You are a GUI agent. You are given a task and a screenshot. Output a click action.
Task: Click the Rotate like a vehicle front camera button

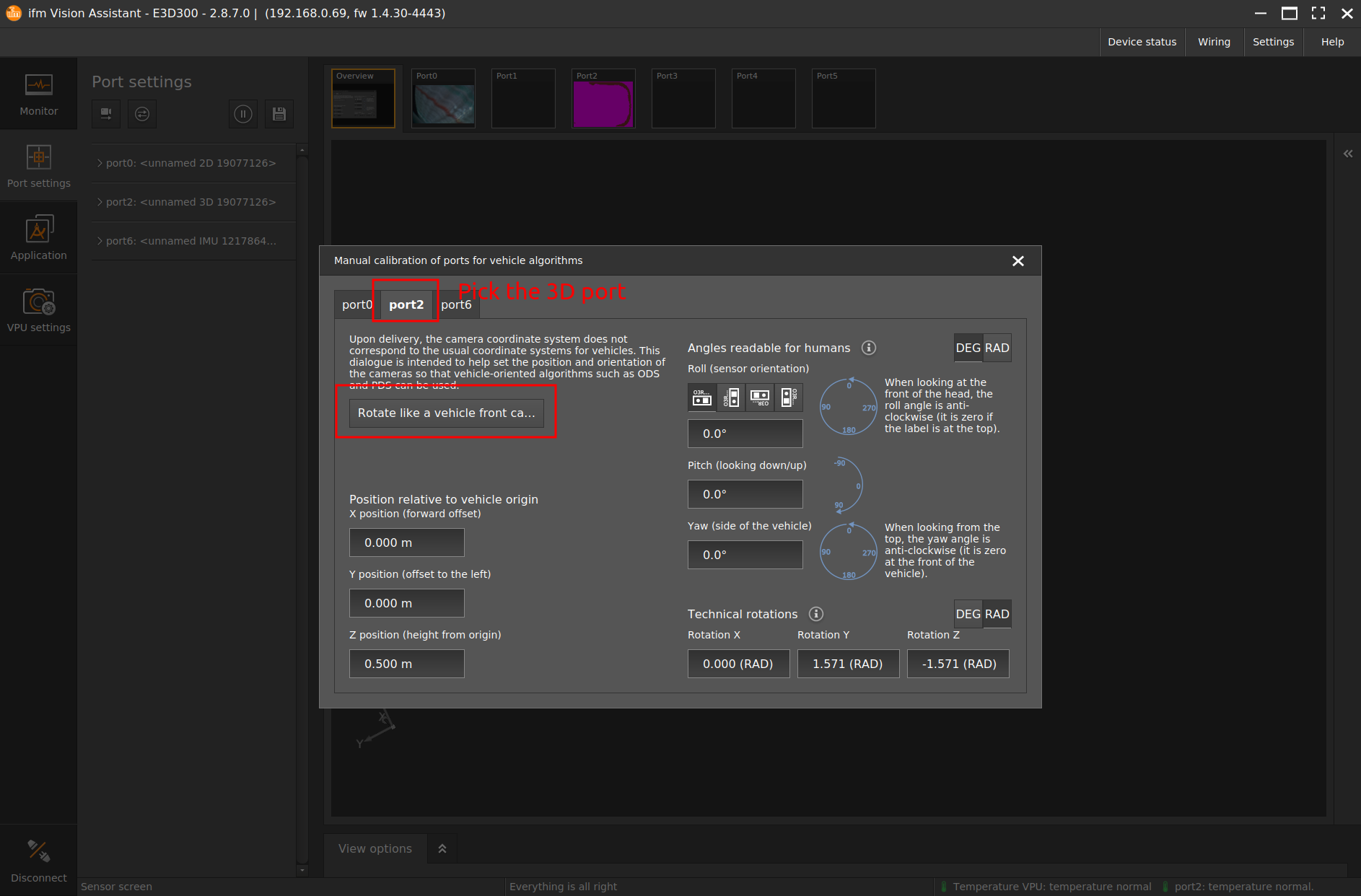(x=446, y=413)
